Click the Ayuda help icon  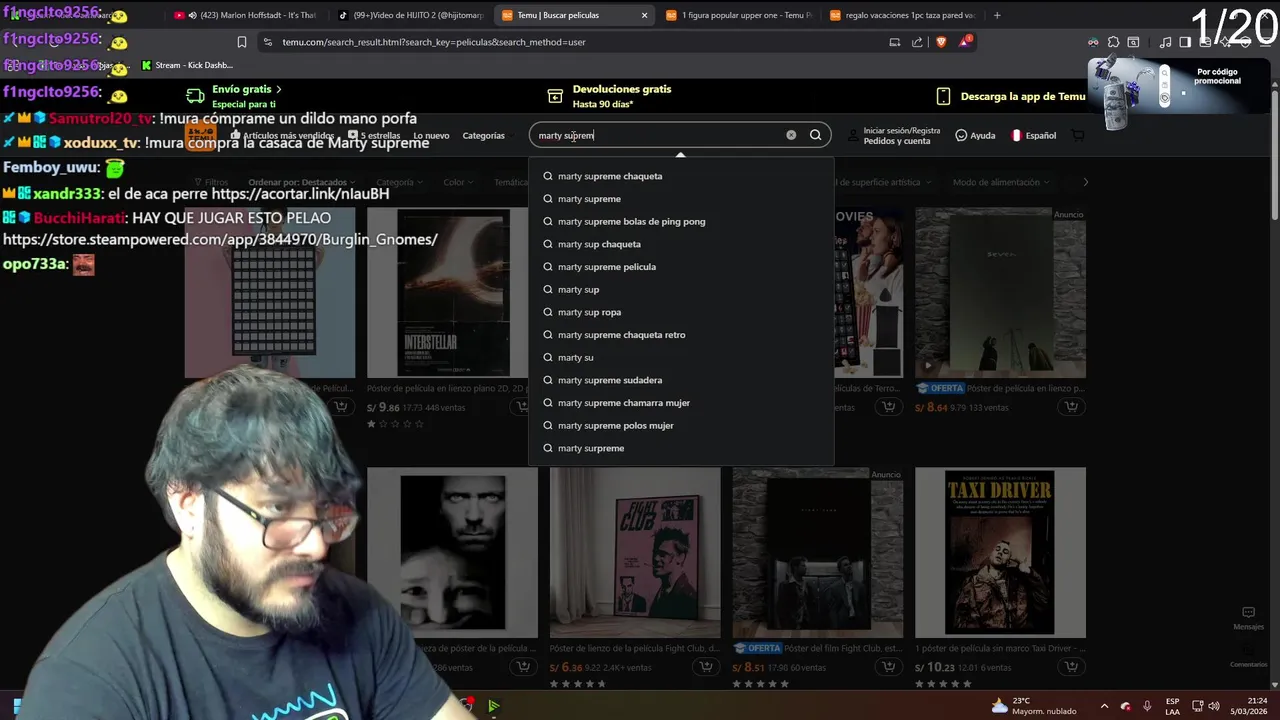pyautogui.click(x=975, y=135)
